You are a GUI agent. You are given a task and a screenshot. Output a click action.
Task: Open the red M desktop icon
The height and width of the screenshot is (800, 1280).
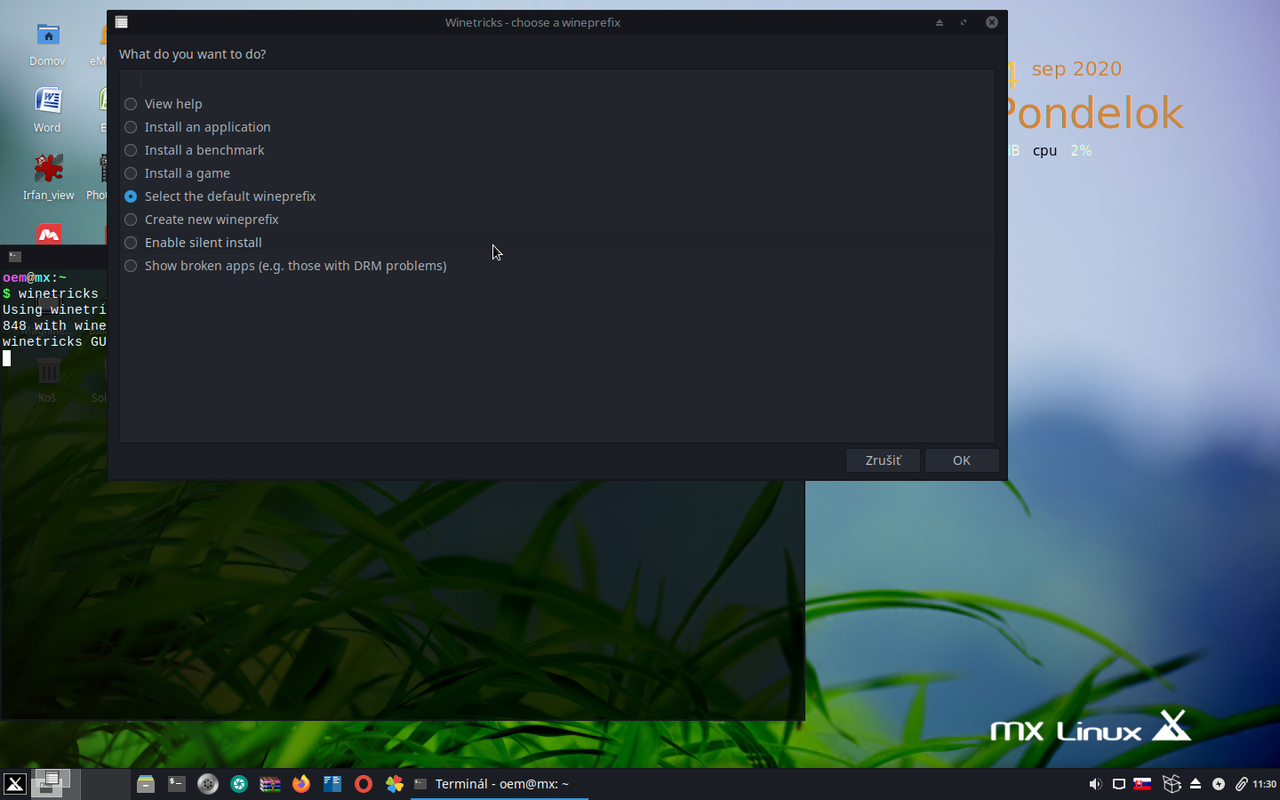point(48,235)
